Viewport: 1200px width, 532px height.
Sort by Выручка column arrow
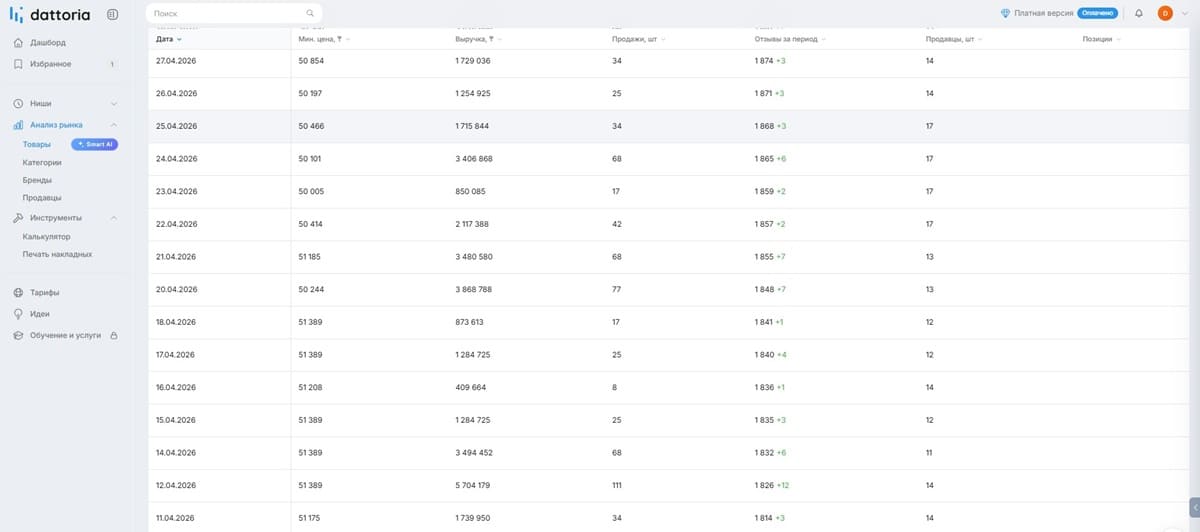click(x=500, y=39)
